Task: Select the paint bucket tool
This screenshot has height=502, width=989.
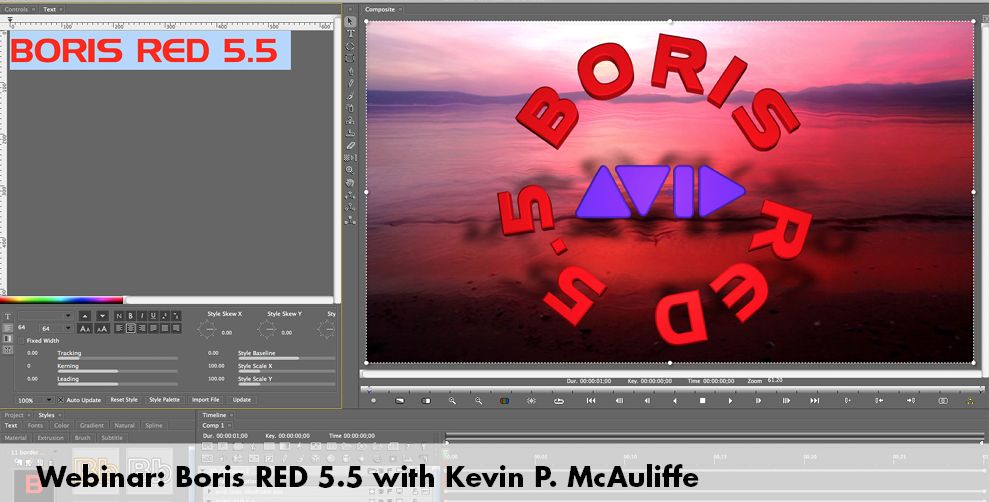Action: [x=350, y=108]
